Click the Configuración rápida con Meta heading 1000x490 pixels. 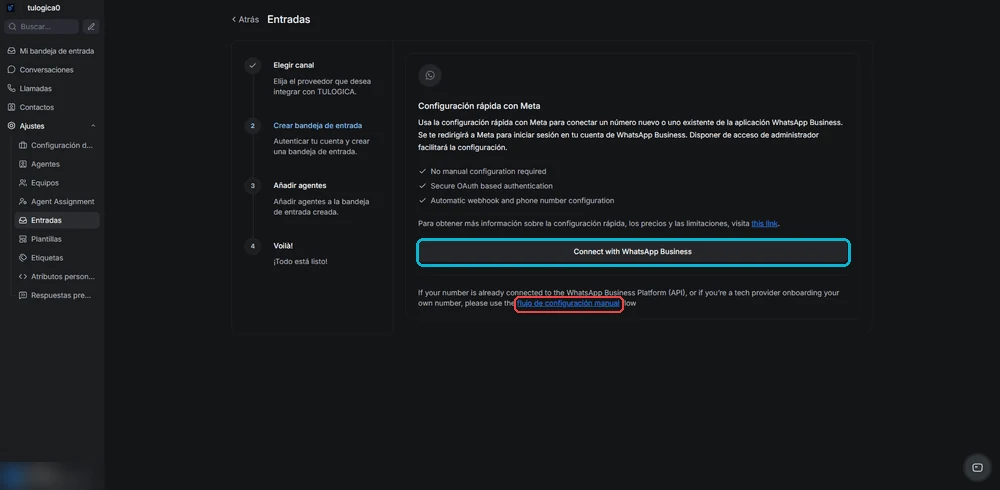click(x=479, y=106)
